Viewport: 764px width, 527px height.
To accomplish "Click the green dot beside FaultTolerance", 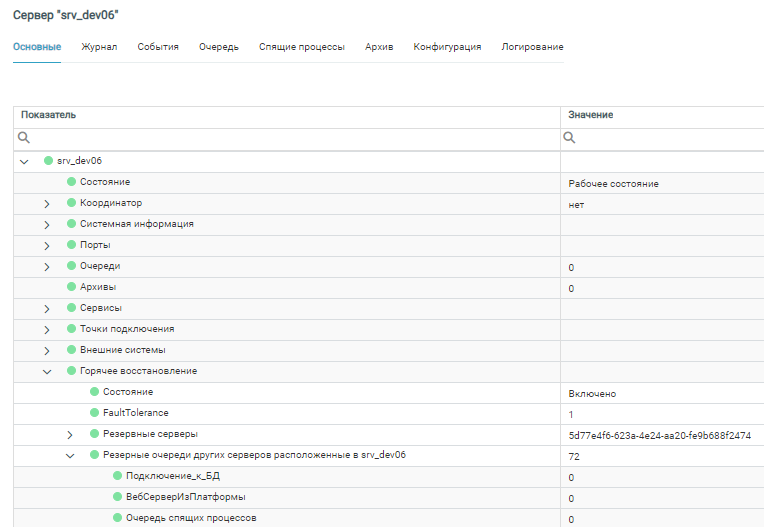I will tap(94, 412).
